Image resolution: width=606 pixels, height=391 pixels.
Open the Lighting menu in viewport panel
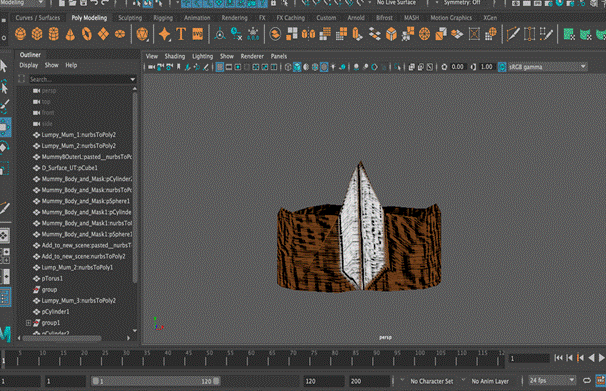(203, 56)
